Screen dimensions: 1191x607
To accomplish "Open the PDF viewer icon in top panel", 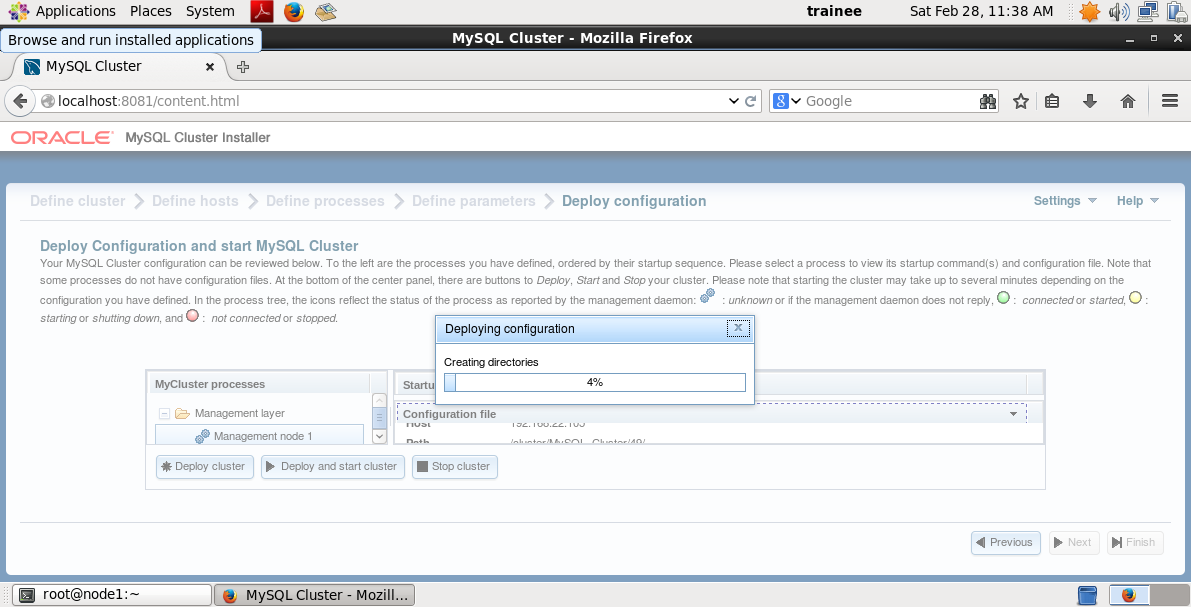I will point(261,12).
